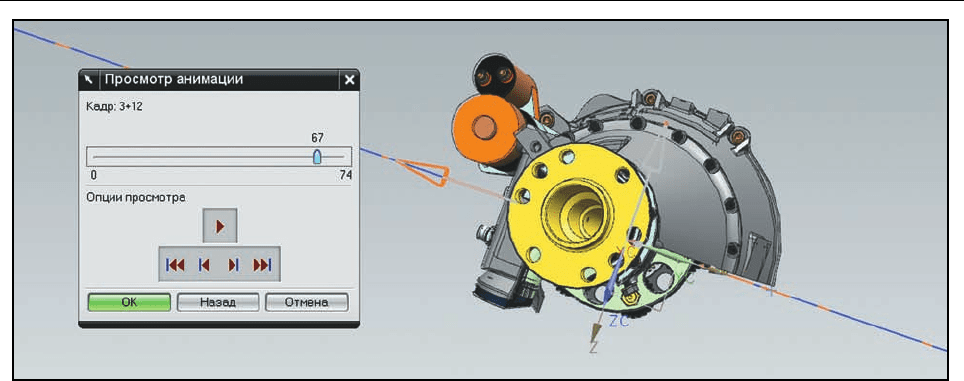Select the orange triangular marker on the line
The width and height of the screenshot is (964, 381).
424,171
